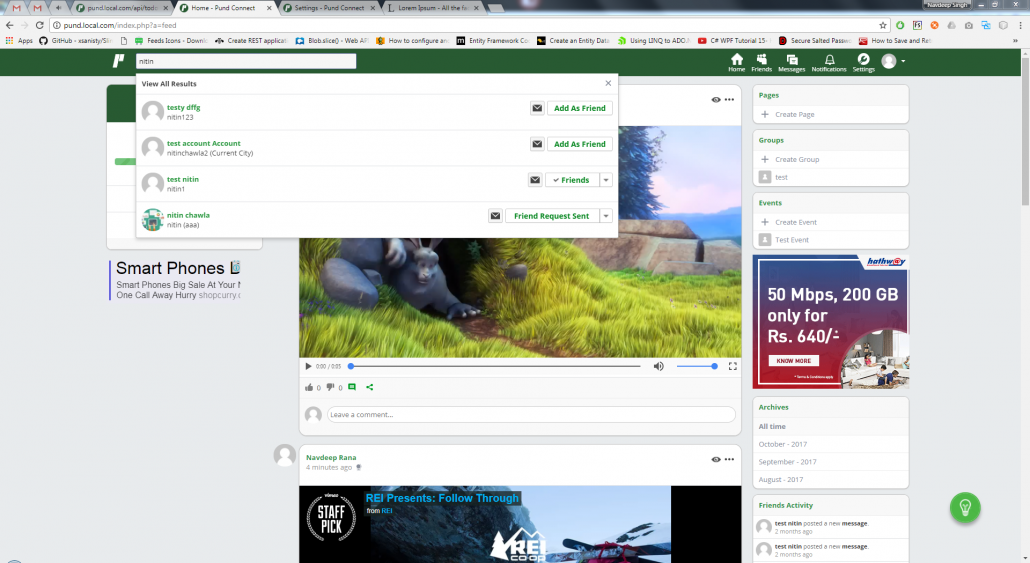The width and height of the screenshot is (1030, 563).
Task: Click nitin chawla avatar thumbnail
Action: pos(152,219)
